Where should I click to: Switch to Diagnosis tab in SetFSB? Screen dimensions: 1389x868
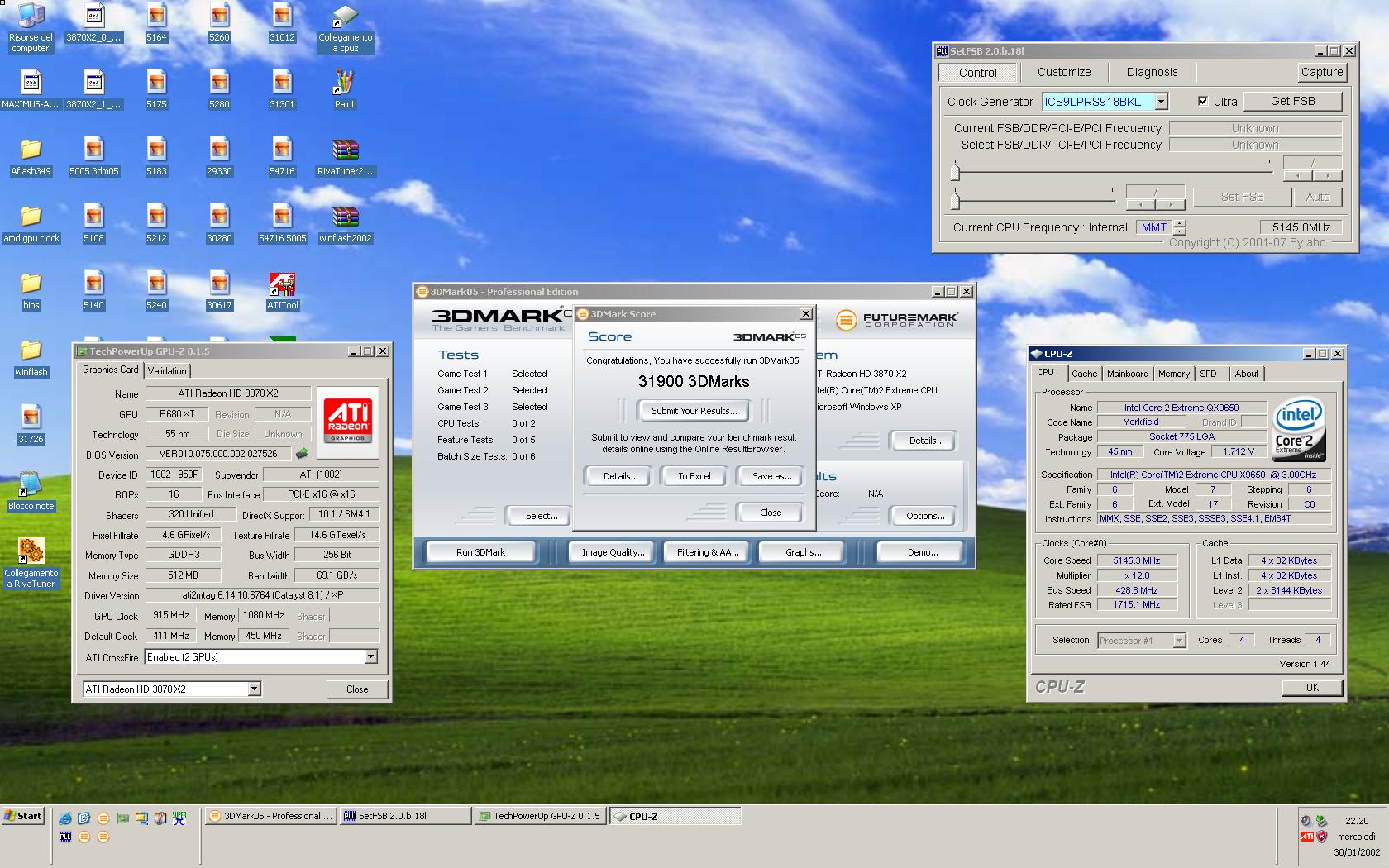coord(1152,72)
